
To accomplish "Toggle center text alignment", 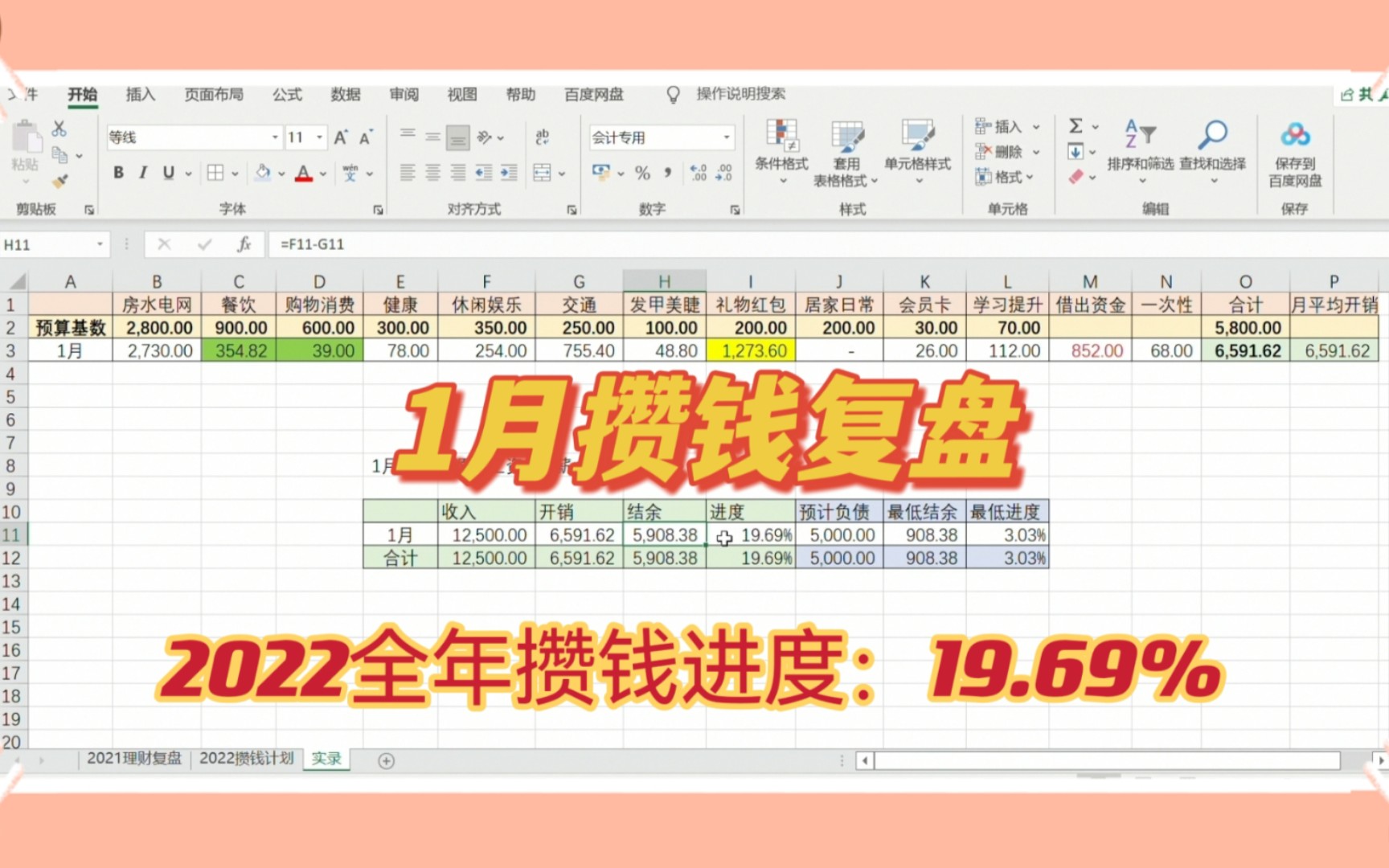I will pos(432,172).
